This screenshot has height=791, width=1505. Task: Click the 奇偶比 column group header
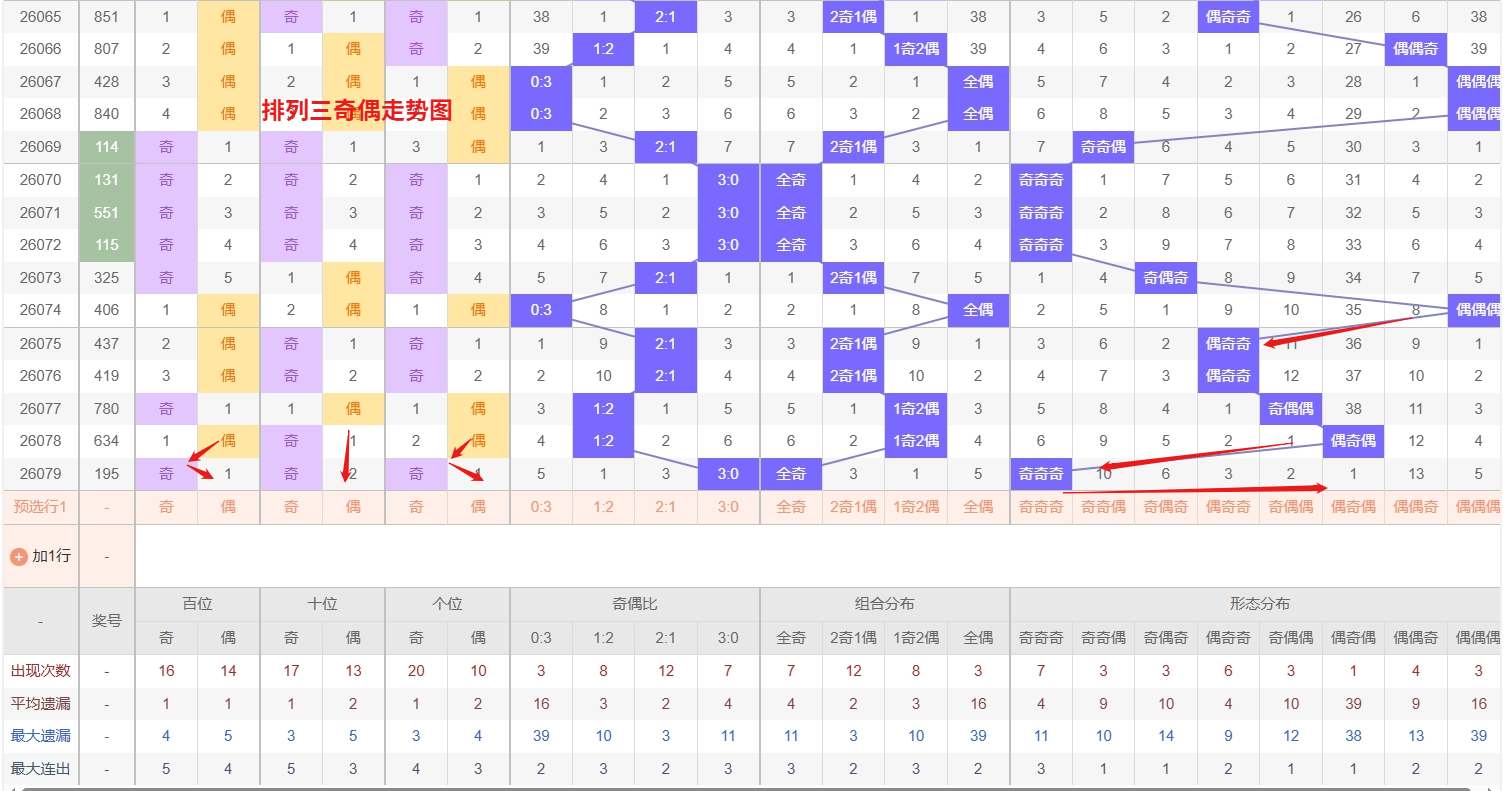click(x=635, y=604)
